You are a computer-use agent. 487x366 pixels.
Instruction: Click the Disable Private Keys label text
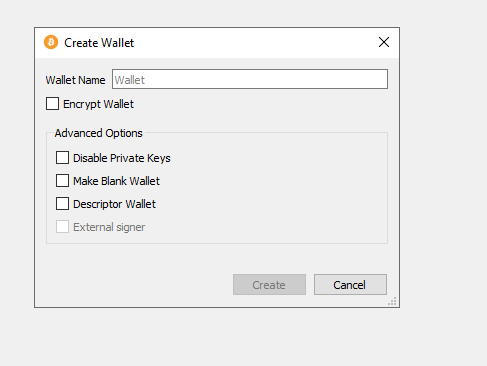[x=122, y=158]
